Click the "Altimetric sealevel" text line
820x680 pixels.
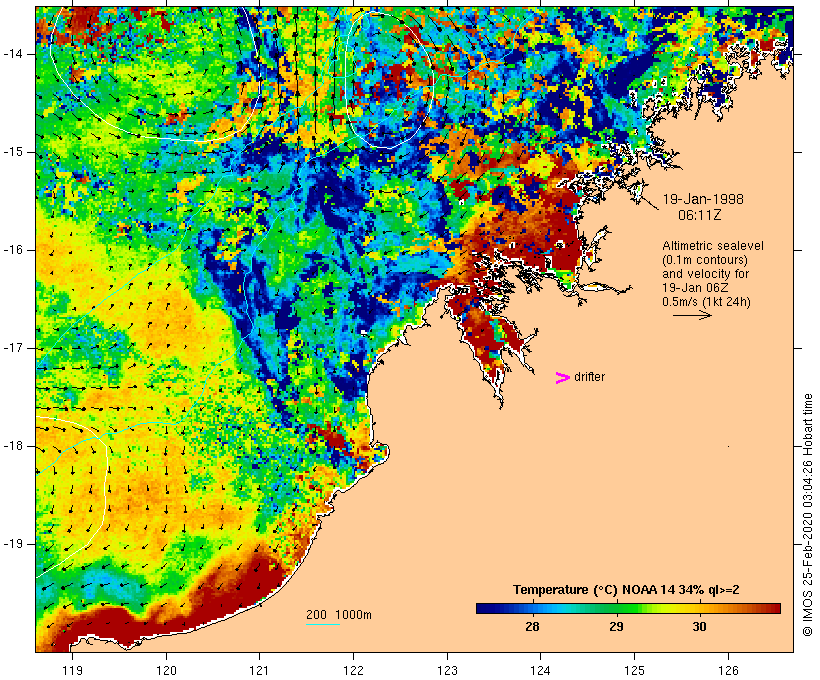point(713,246)
